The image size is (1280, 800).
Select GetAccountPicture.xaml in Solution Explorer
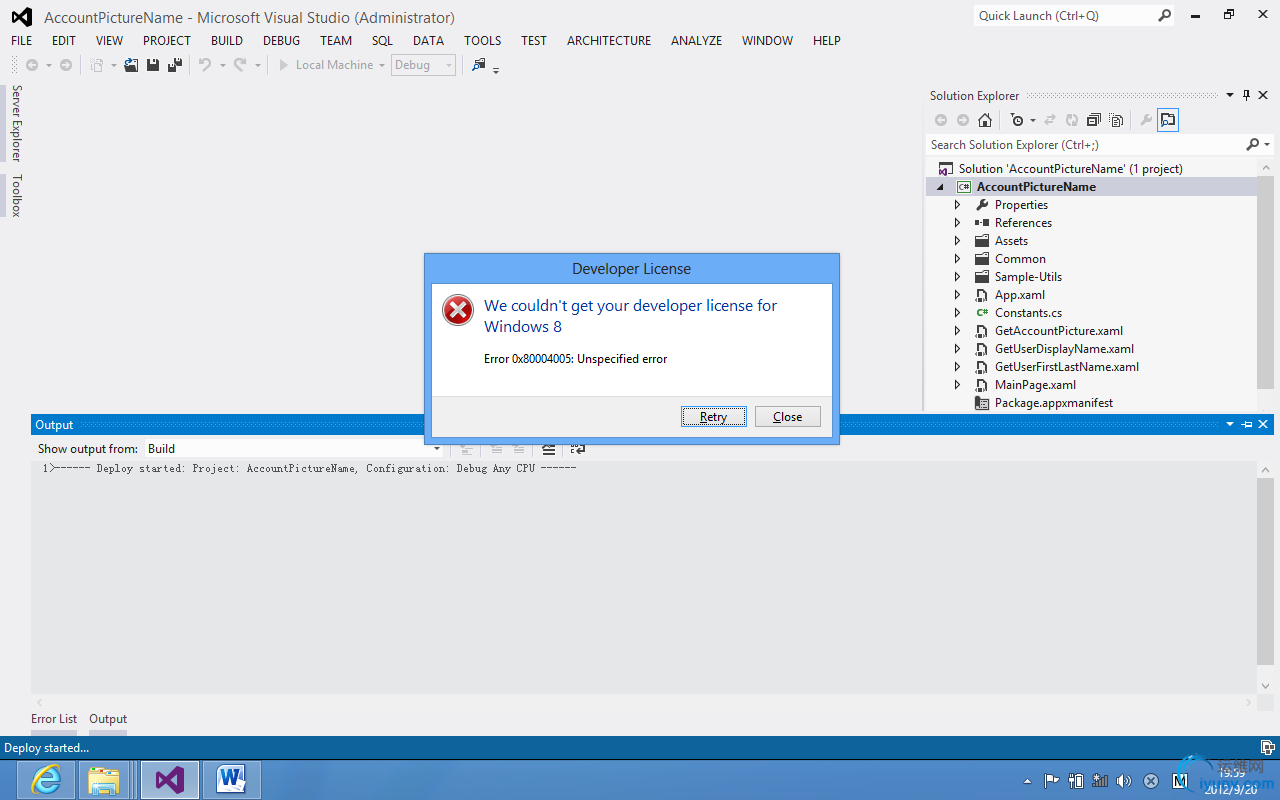pos(1059,331)
